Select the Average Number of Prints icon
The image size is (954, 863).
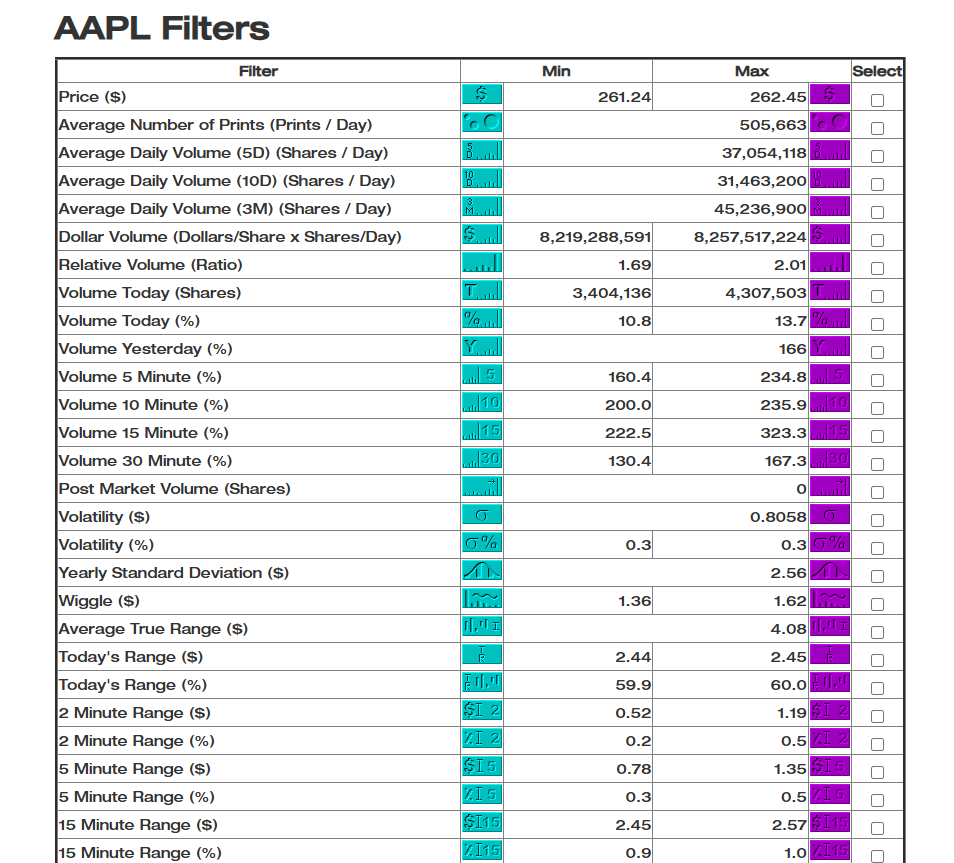[x=481, y=123]
